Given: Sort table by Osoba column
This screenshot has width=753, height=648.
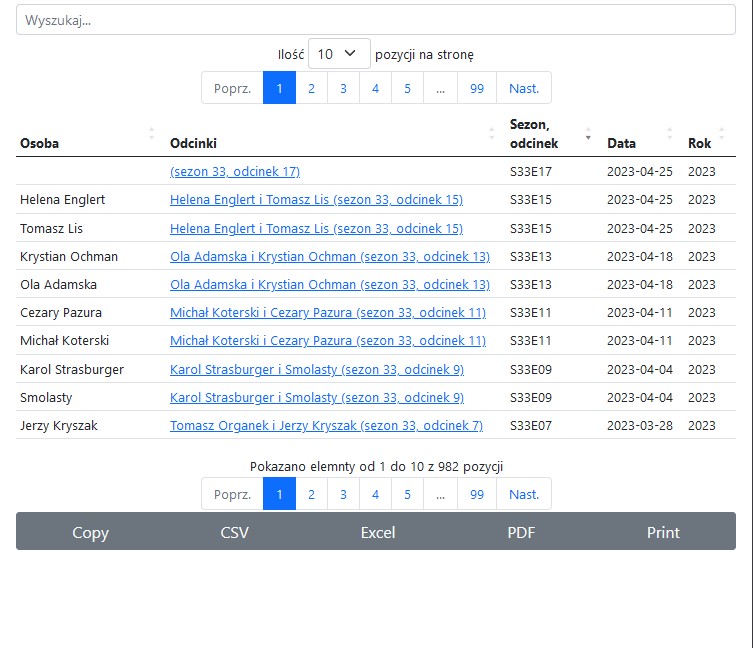Looking at the screenshot, I should point(85,143).
